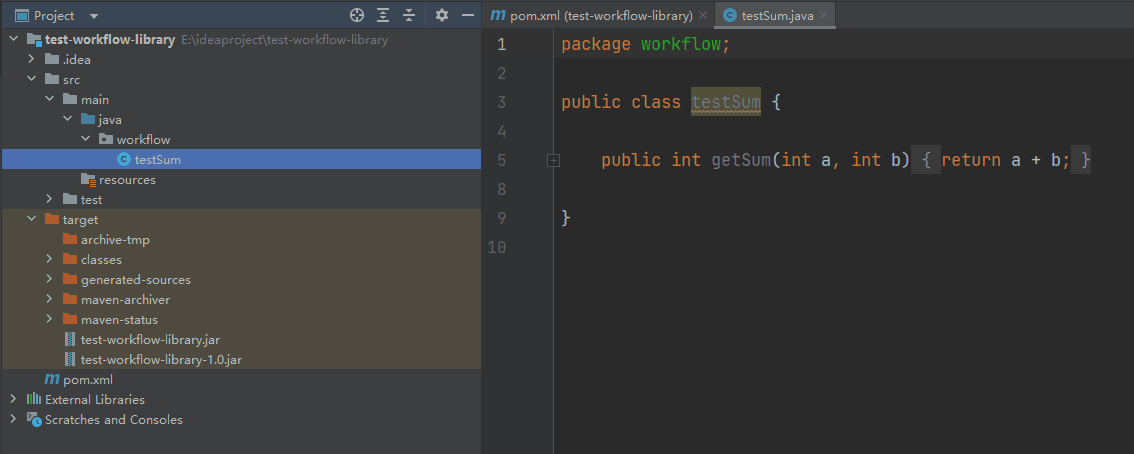Click the Select Opened File locate icon
Viewport: 1134px width, 454px height.
[x=357, y=15]
